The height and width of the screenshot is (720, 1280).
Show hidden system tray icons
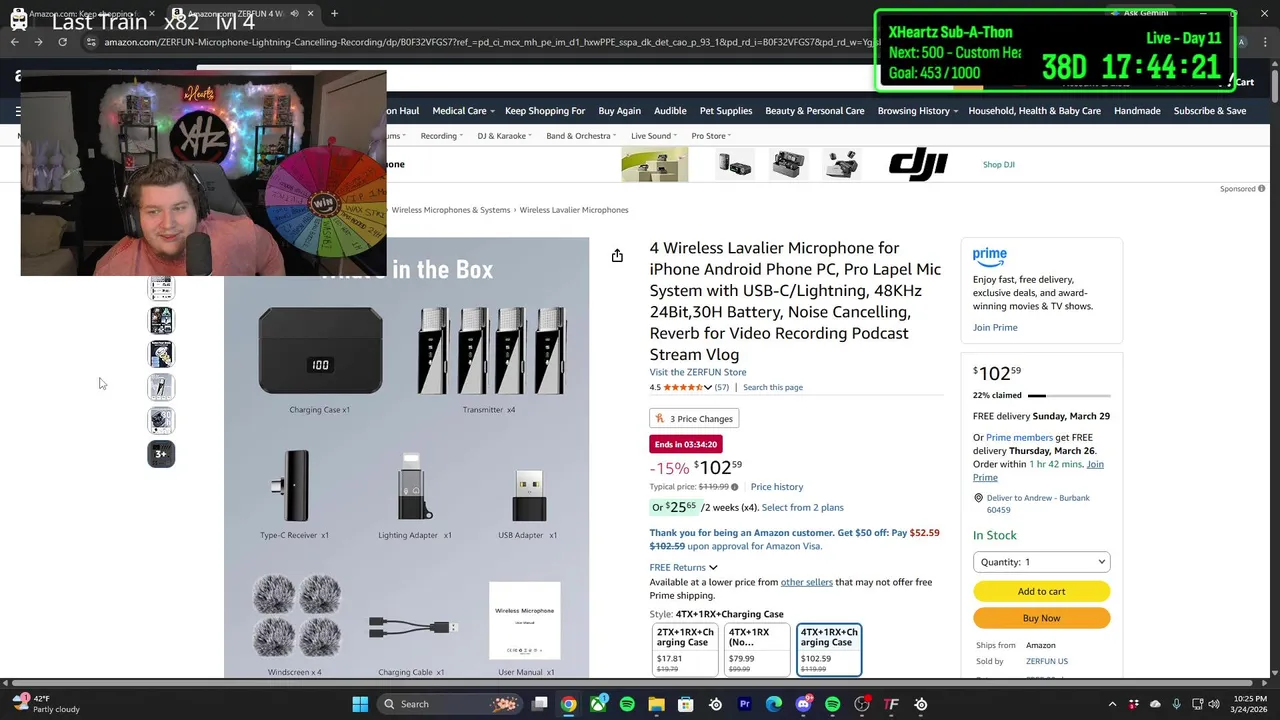(1114, 704)
